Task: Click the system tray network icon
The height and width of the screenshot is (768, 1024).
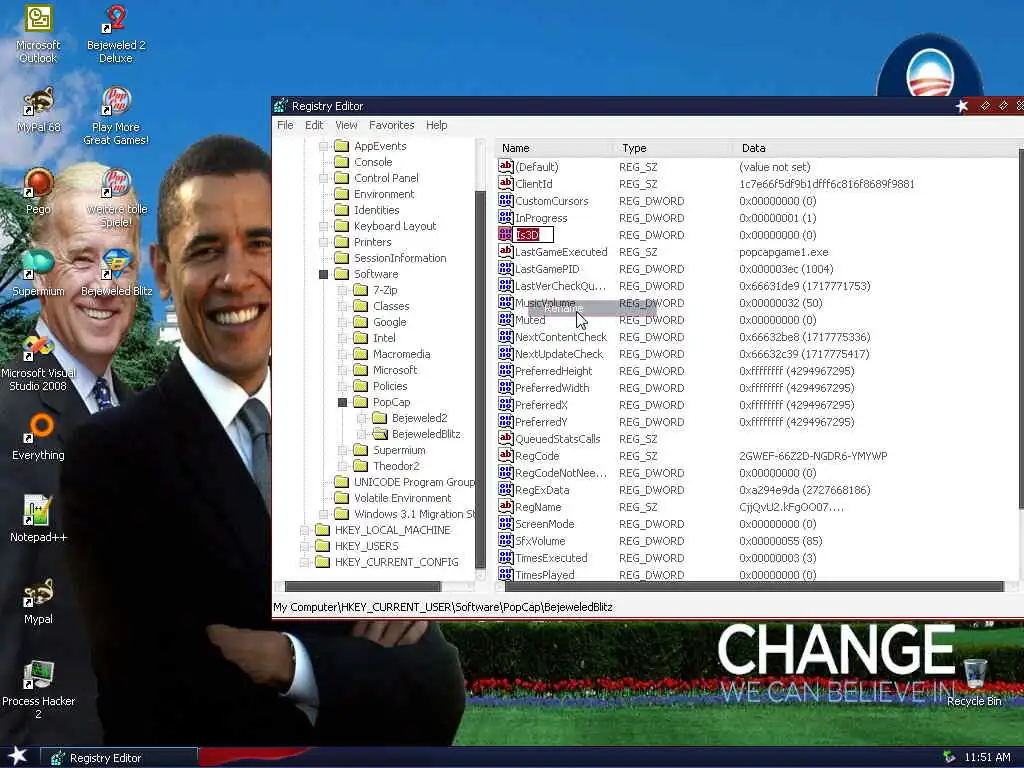Action: coord(949,758)
